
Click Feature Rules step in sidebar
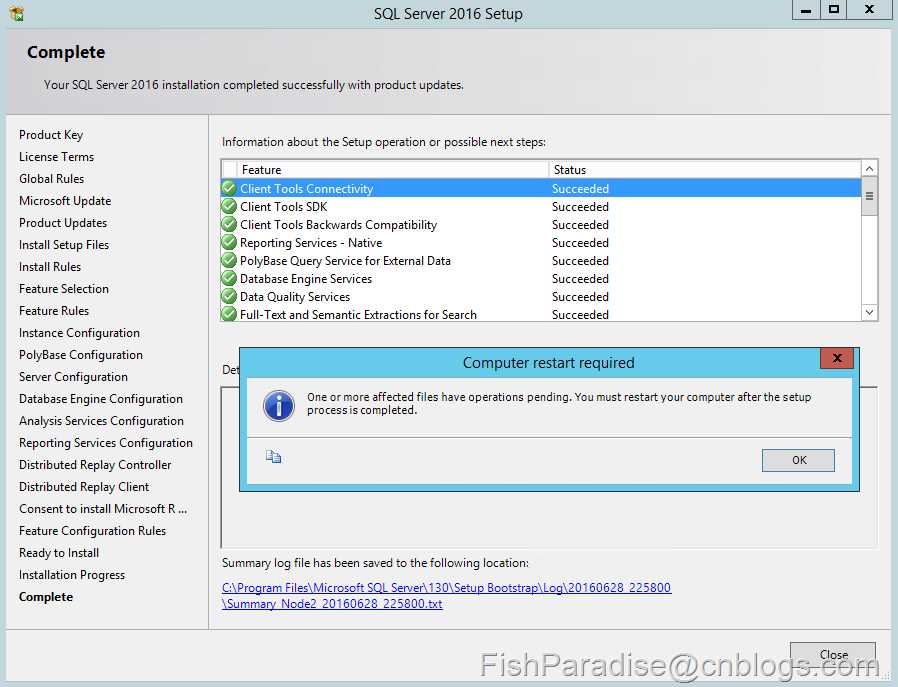pyautogui.click(x=54, y=311)
